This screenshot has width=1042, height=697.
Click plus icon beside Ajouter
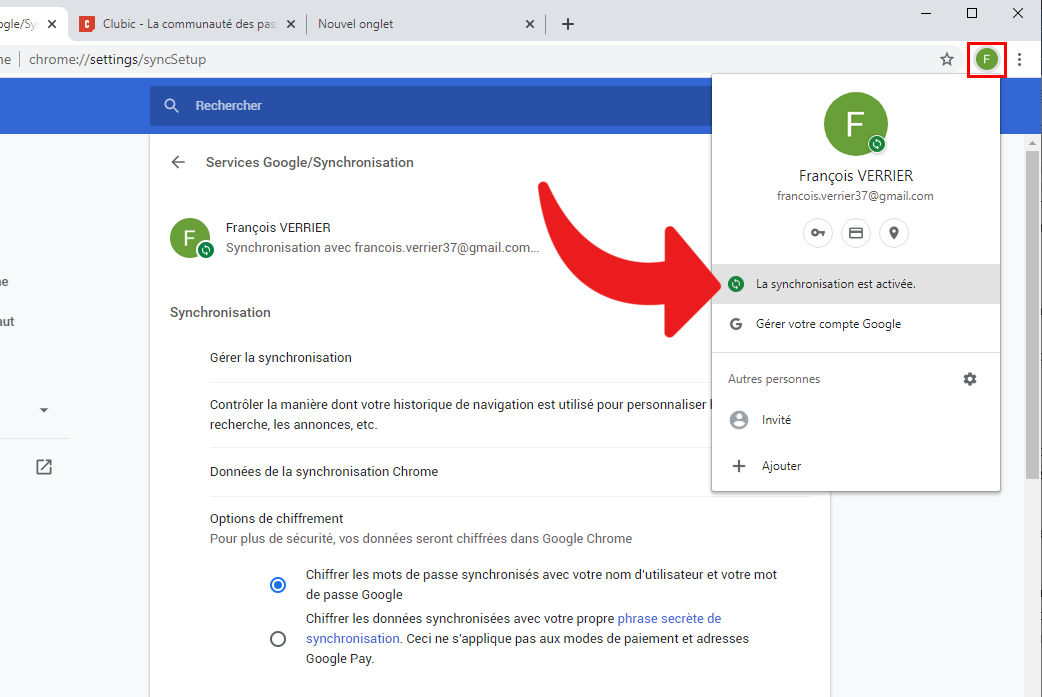click(x=738, y=466)
